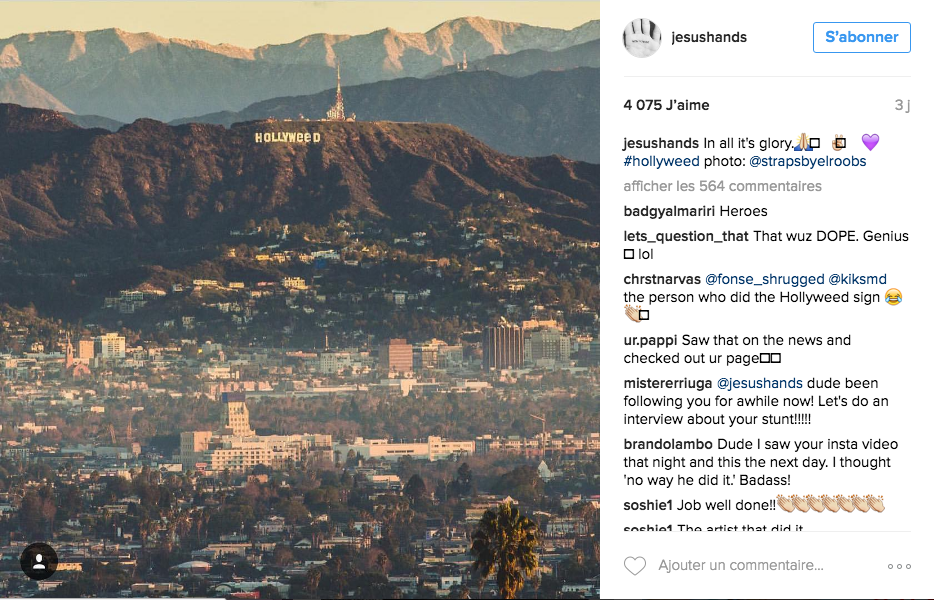Click the S'abonner follow button

coord(861,37)
